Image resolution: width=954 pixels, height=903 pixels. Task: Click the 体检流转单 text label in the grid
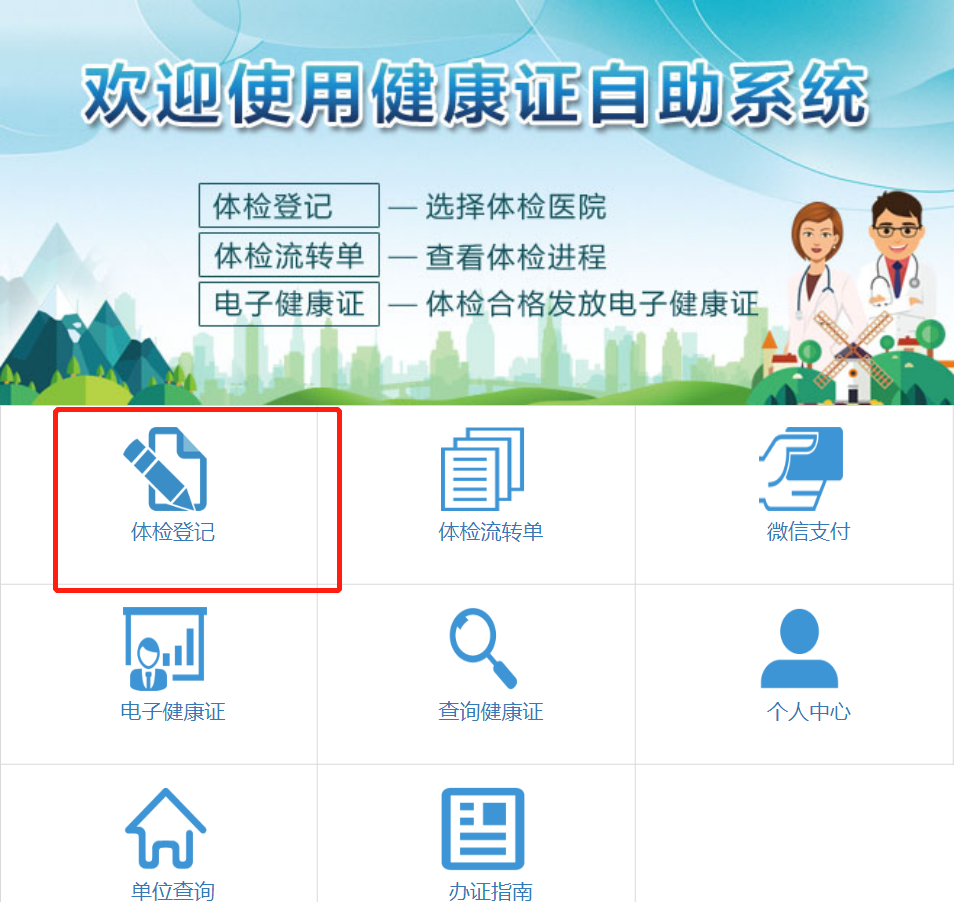pos(490,532)
